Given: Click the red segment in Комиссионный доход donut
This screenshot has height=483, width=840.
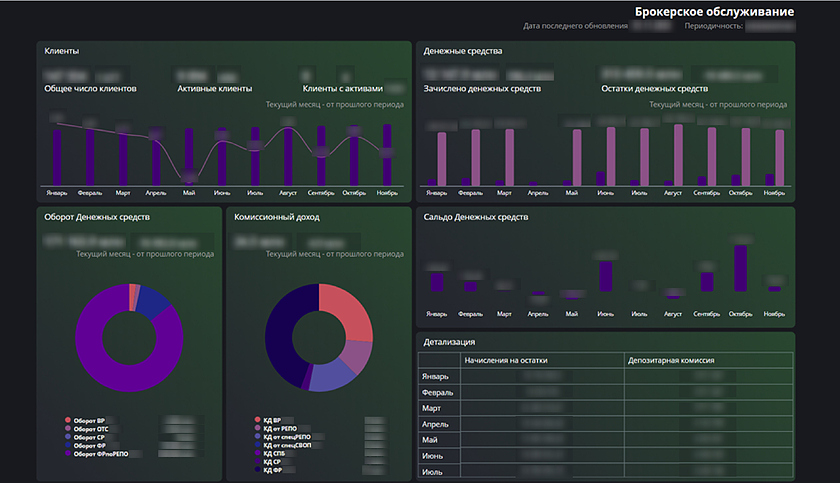Looking at the screenshot, I should (350, 310).
